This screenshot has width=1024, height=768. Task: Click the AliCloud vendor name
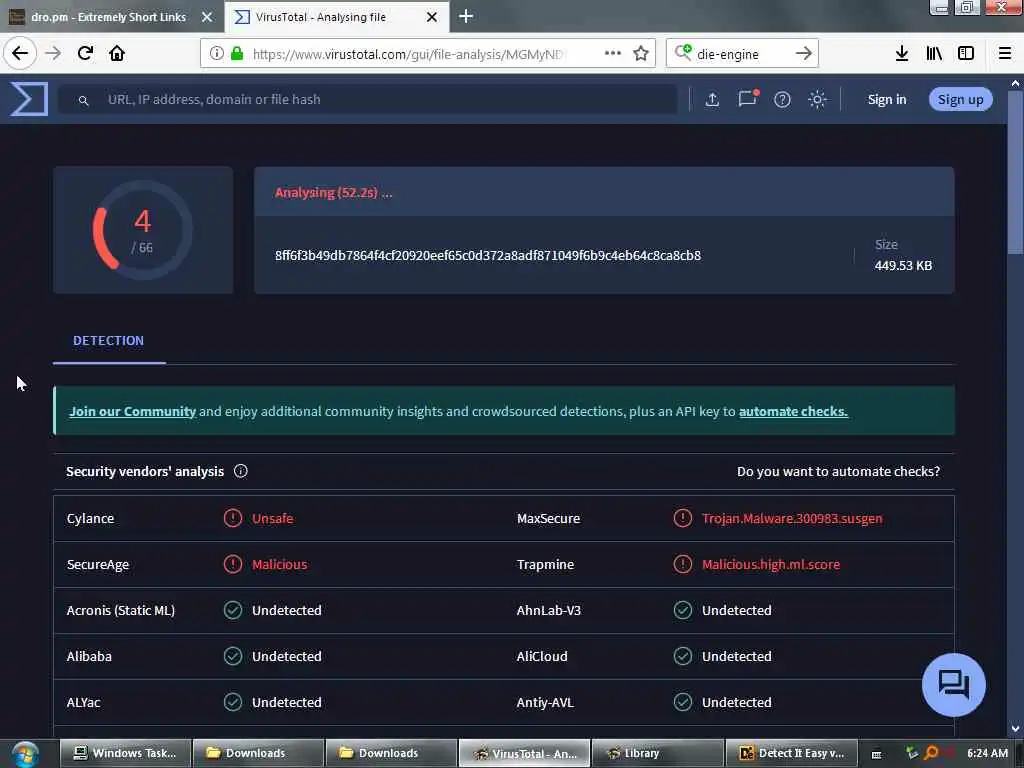point(541,656)
